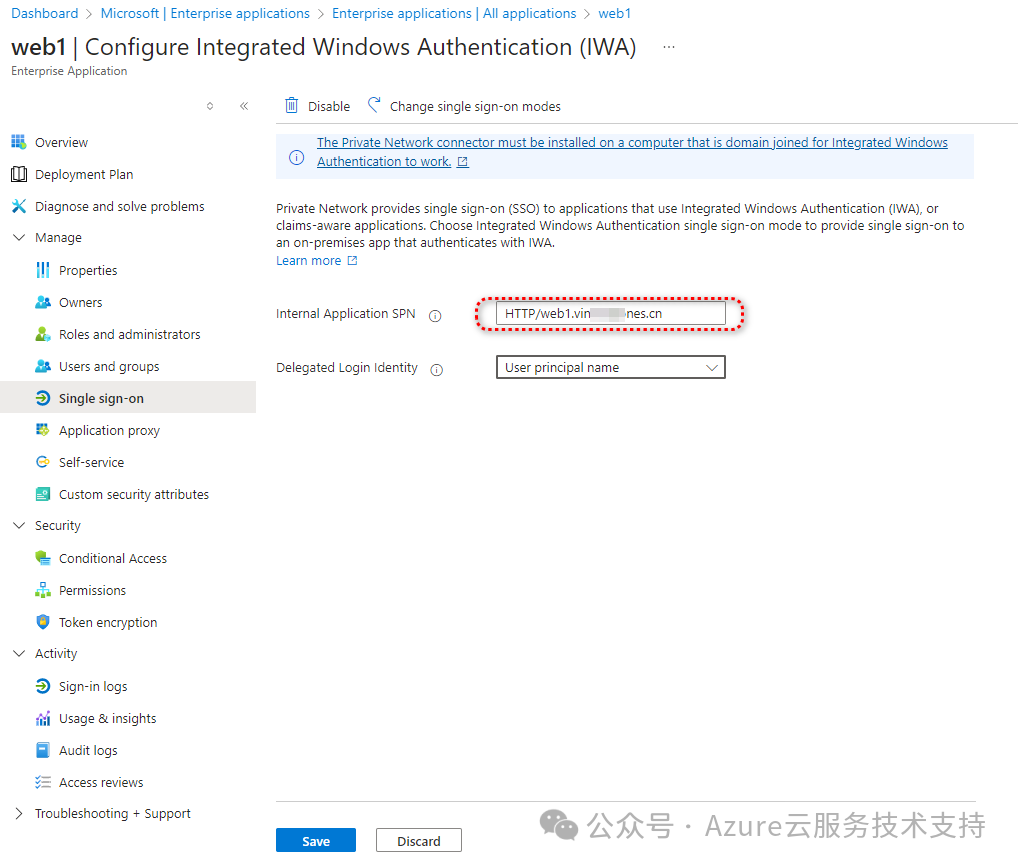Click the Overview grid icon
Viewport: 1018px width, 867px height.
tap(19, 142)
